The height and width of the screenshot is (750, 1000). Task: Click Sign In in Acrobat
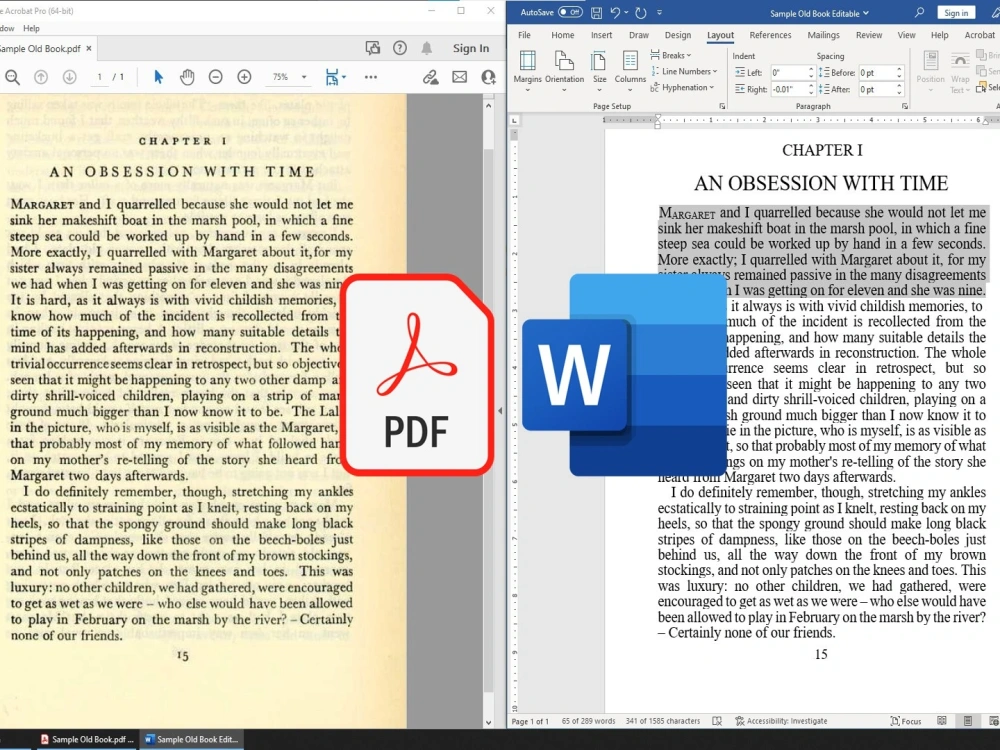(471, 48)
